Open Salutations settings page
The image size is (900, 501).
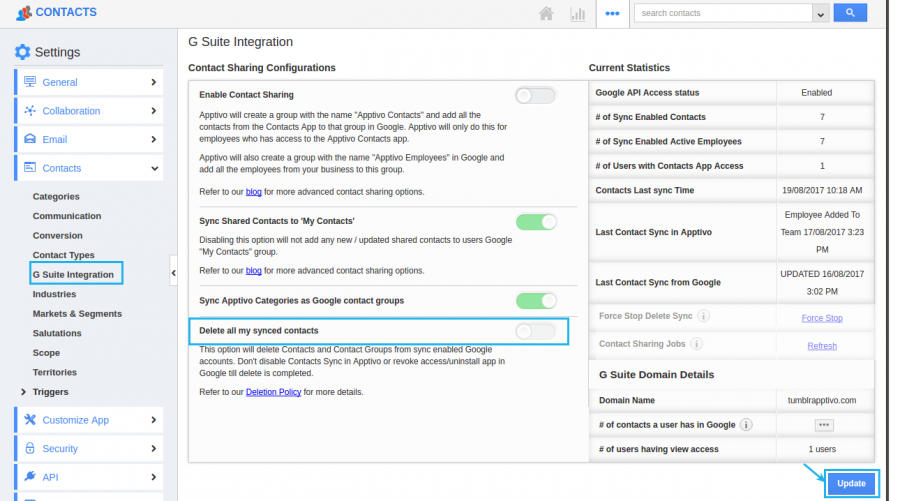coord(57,333)
